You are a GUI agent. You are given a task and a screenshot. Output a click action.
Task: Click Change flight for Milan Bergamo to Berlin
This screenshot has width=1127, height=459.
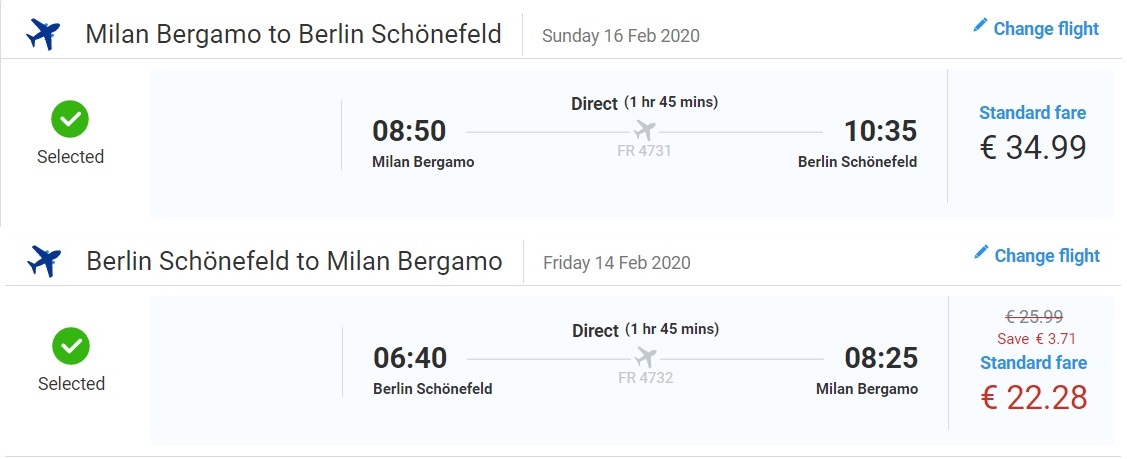[x=1046, y=29]
